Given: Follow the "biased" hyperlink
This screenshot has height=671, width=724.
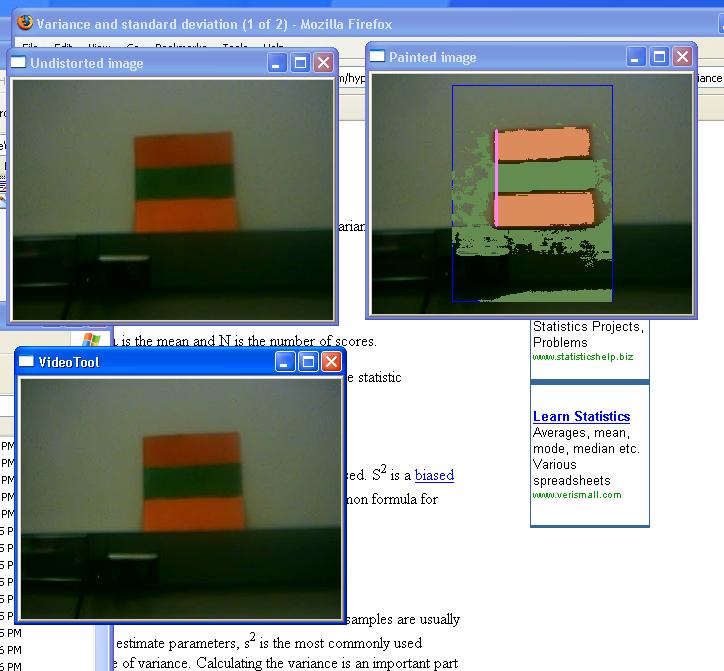Looking at the screenshot, I should [434, 476].
